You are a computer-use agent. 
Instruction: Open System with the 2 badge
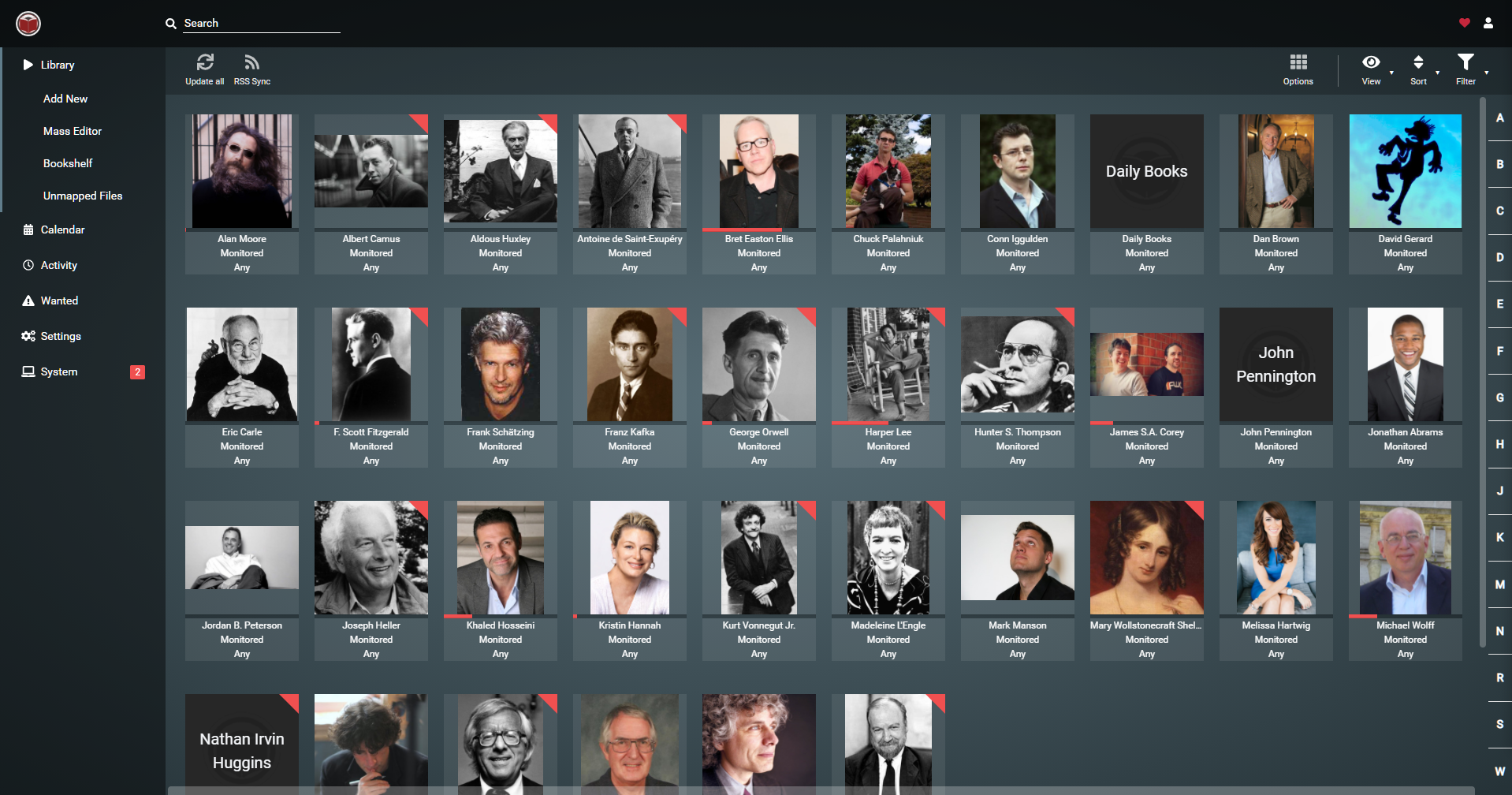click(x=59, y=371)
